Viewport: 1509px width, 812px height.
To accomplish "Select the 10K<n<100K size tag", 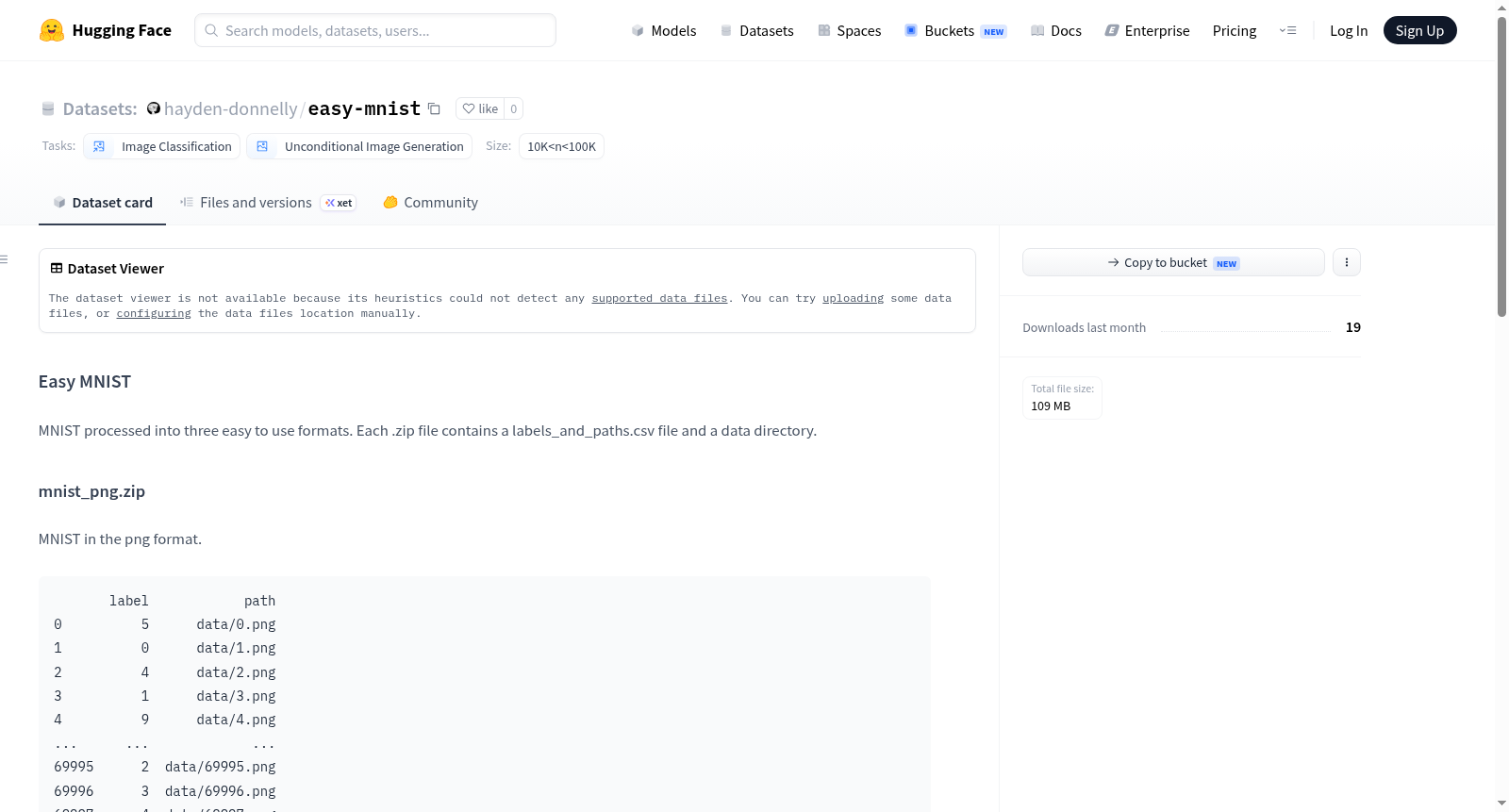I will [561, 146].
